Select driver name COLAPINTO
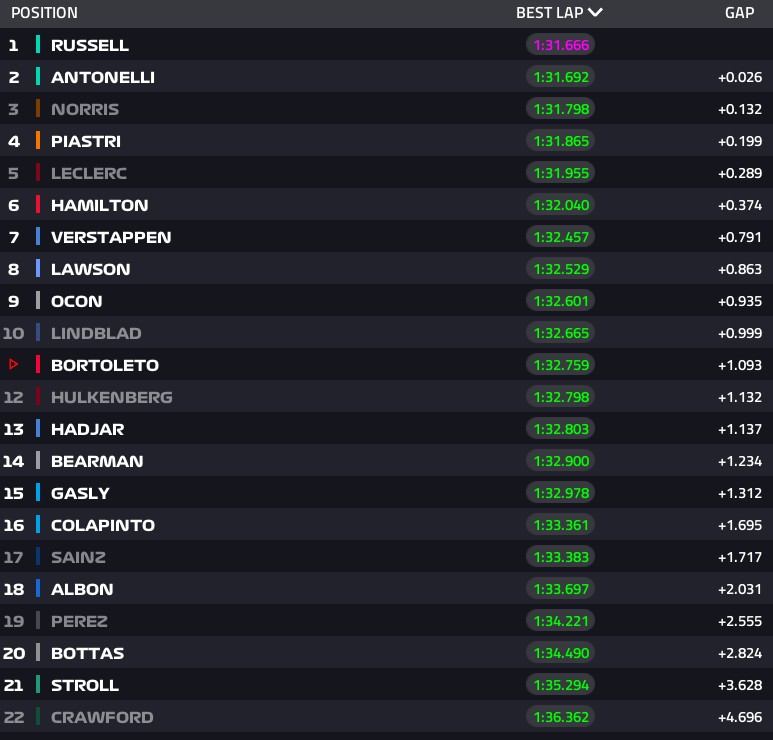The image size is (773, 740). click(x=103, y=525)
